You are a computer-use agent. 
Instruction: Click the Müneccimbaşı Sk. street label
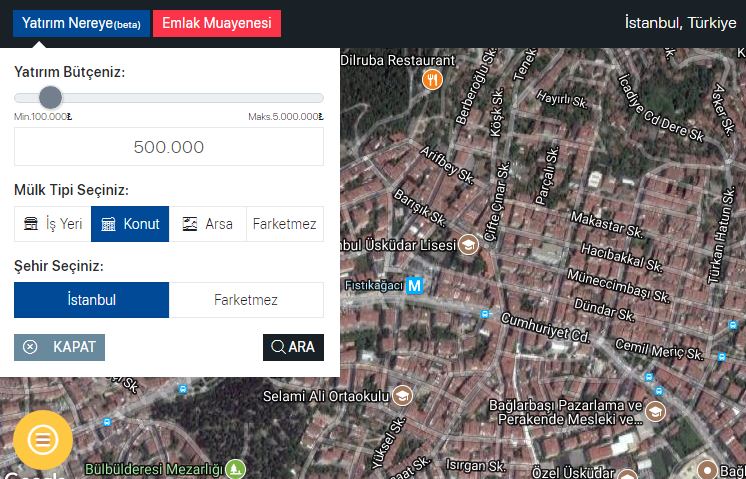pos(618,287)
